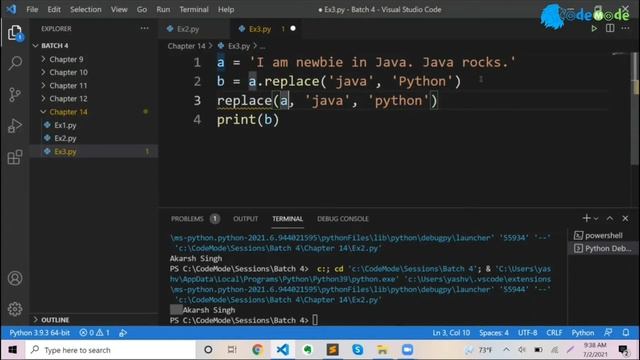
Task: Expand the Chapter 9 folder
Action: [x=66, y=59]
